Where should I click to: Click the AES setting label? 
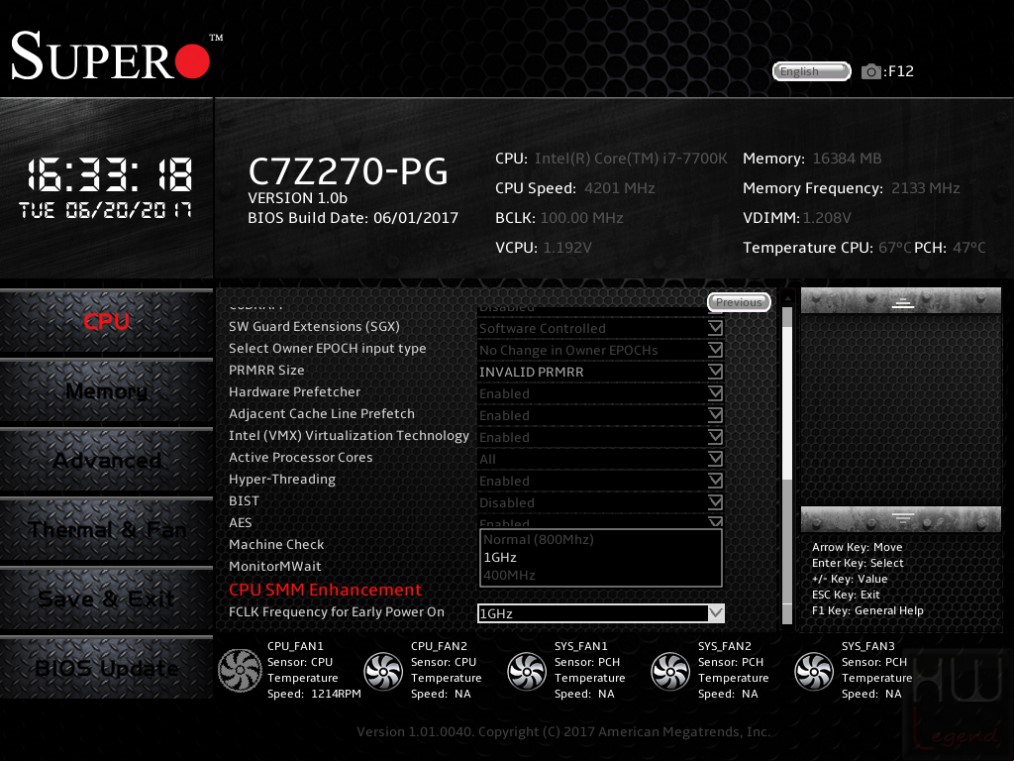[240, 522]
